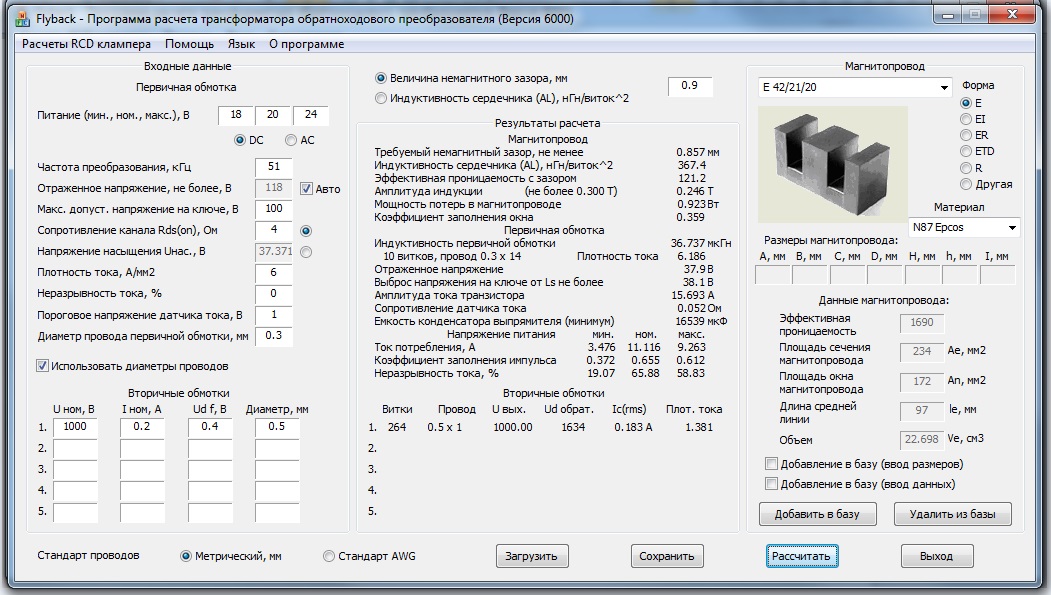1051x595 pixels.
Task: Click the Частота преобразования input field
Action: coord(273,166)
